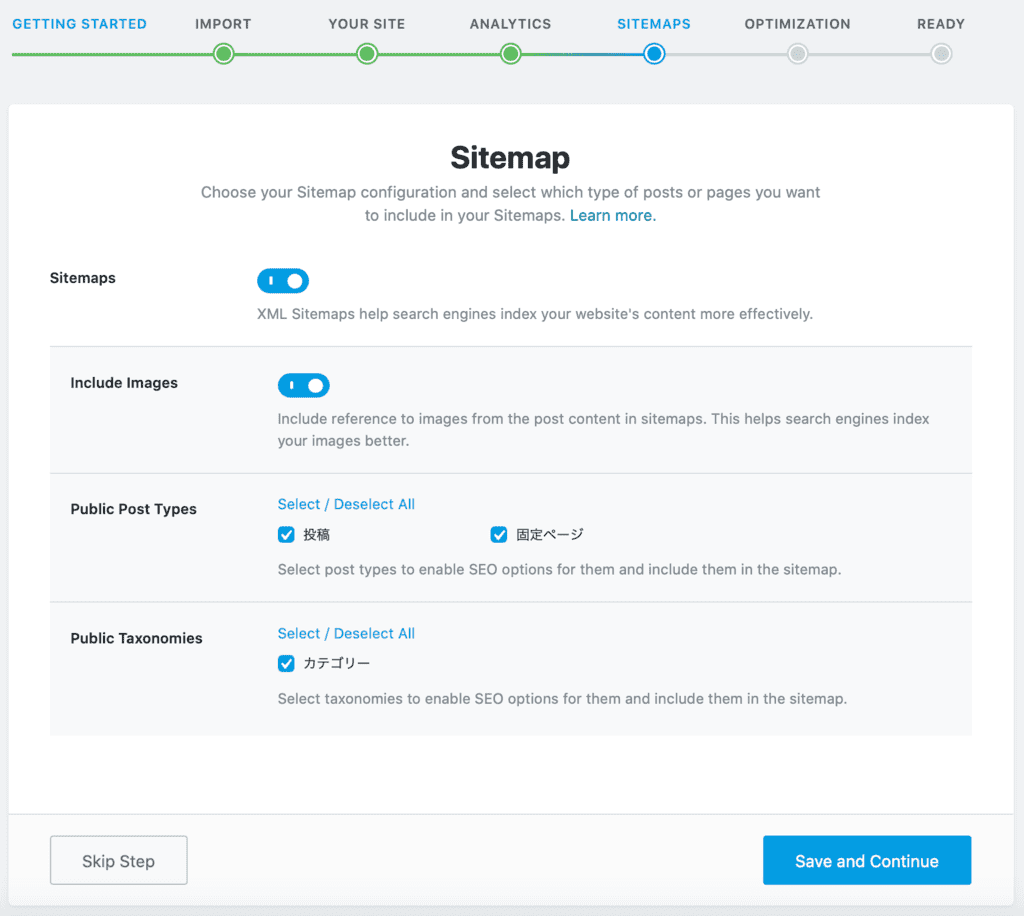The image size is (1024, 916).
Task: Click the green Analytics step indicator dot
Action: [511, 54]
